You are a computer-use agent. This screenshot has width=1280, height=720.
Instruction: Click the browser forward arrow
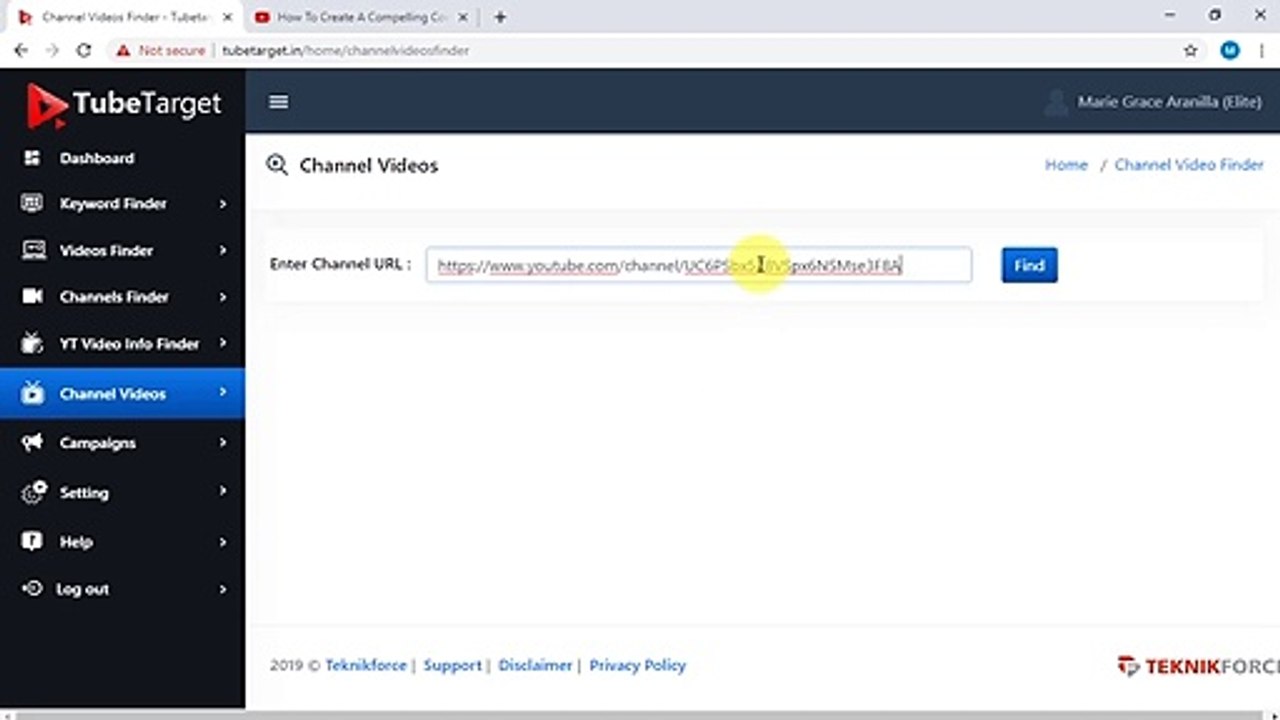52,50
